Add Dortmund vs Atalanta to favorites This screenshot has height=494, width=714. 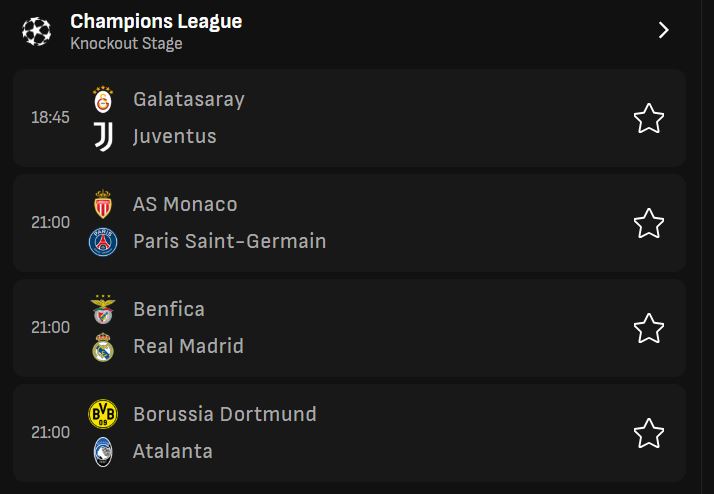click(649, 433)
